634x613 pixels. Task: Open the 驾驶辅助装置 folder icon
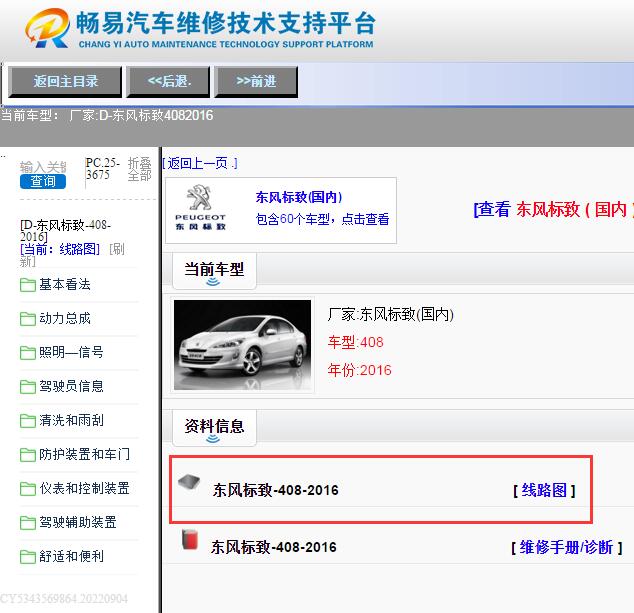pos(27,522)
